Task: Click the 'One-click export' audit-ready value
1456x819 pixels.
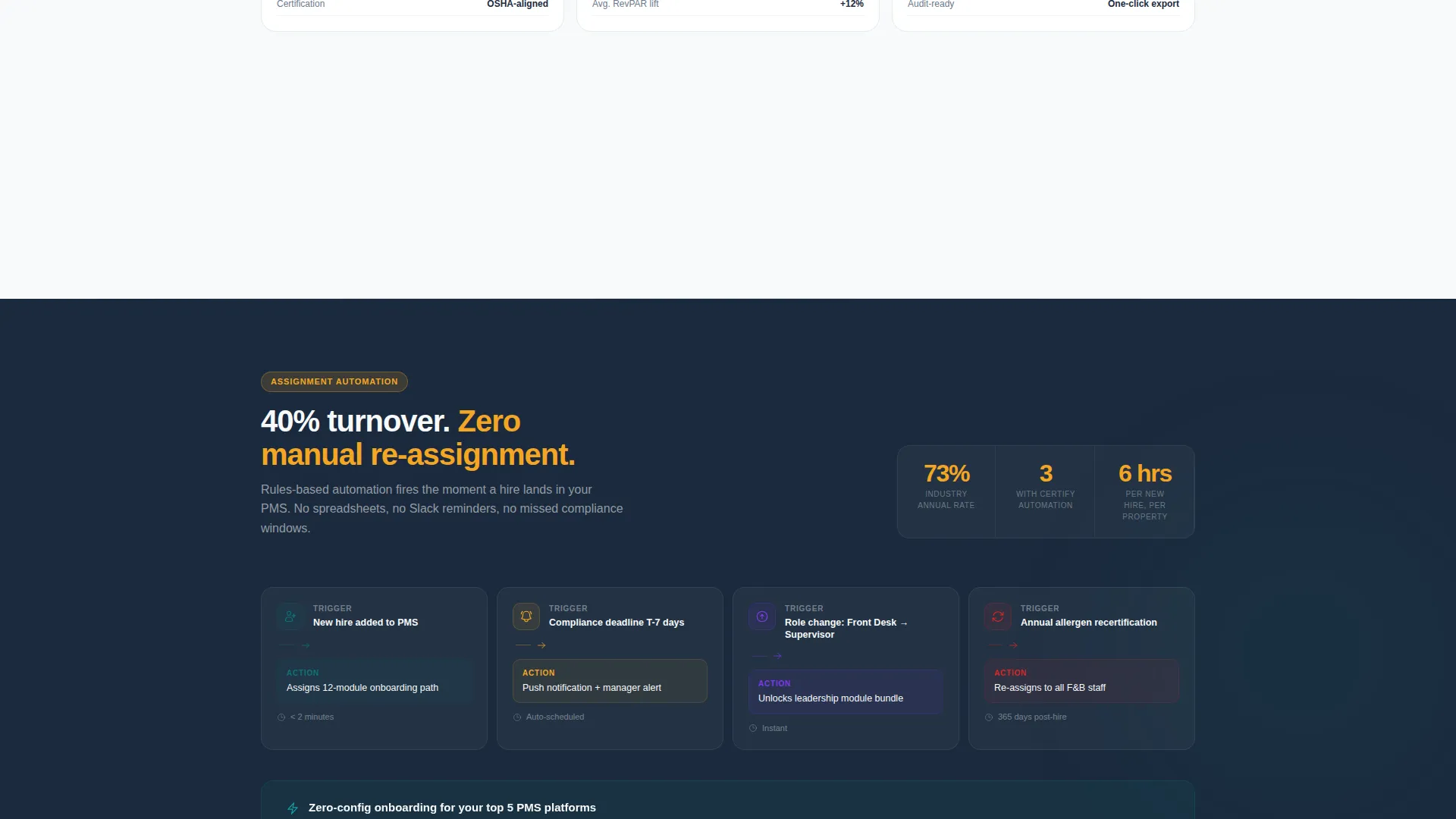Action: pyautogui.click(x=1144, y=5)
